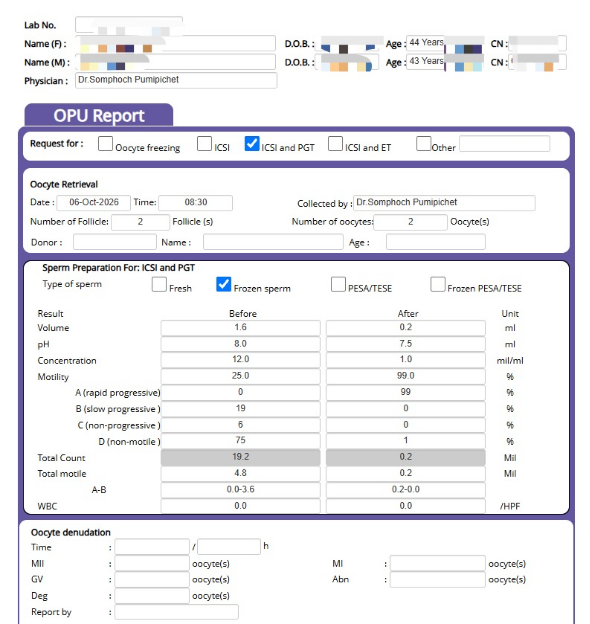Uncheck the ICSI and PGT checkbox
This screenshot has width=590, height=624.
point(252,144)
